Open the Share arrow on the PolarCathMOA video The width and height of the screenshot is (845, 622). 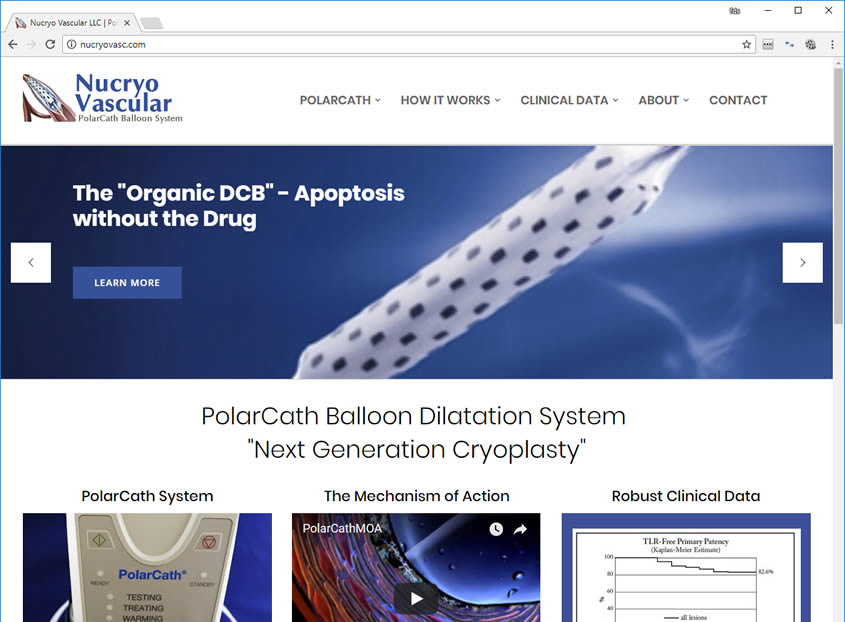pyautogui.click(x=518, y=530)
